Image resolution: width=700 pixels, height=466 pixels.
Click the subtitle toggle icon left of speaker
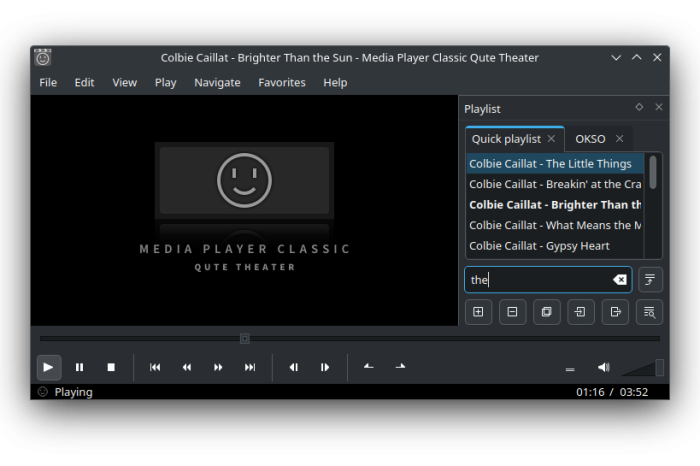(570, 369)
